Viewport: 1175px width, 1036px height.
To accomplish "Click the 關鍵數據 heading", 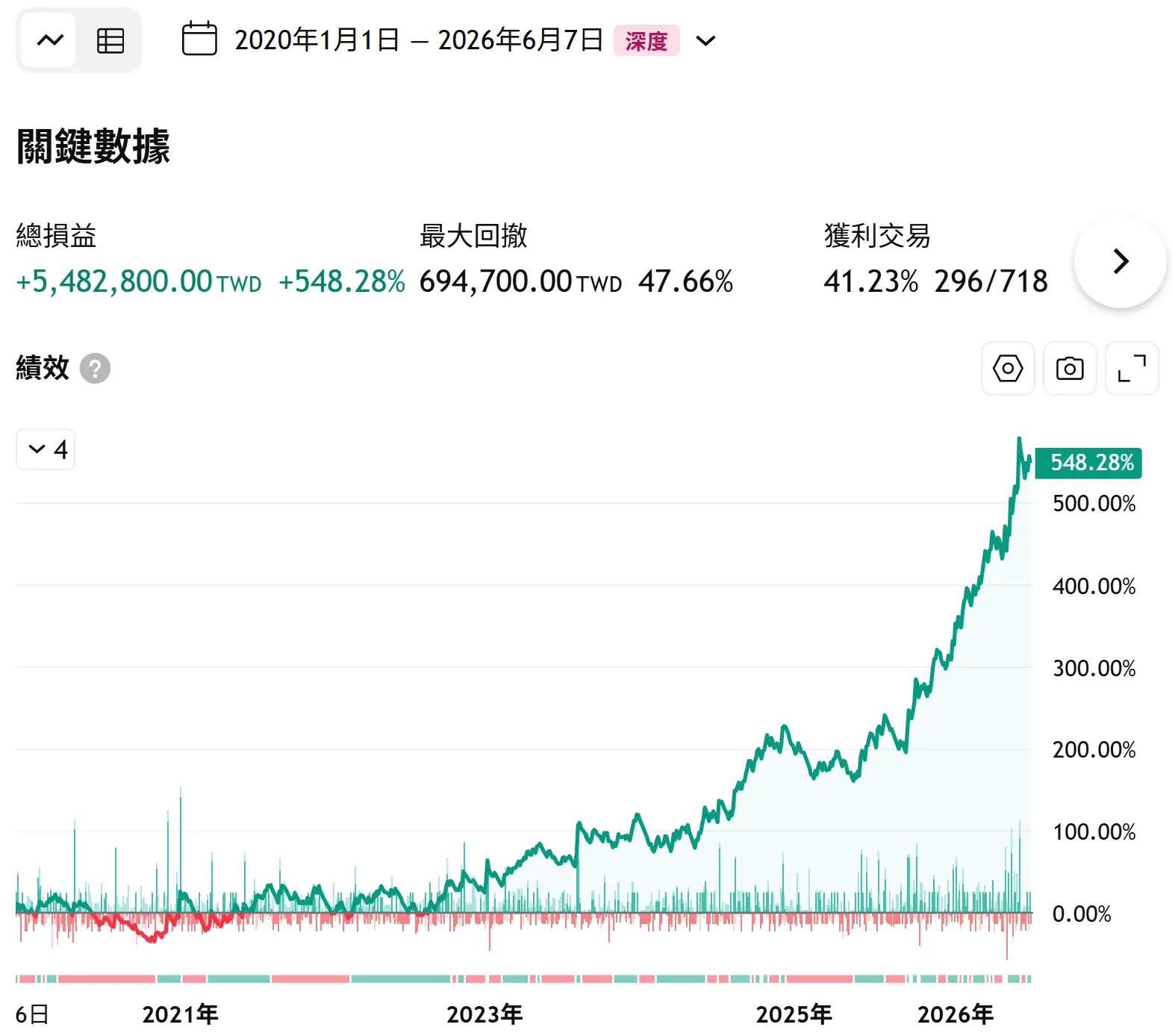I will (93, 146).
